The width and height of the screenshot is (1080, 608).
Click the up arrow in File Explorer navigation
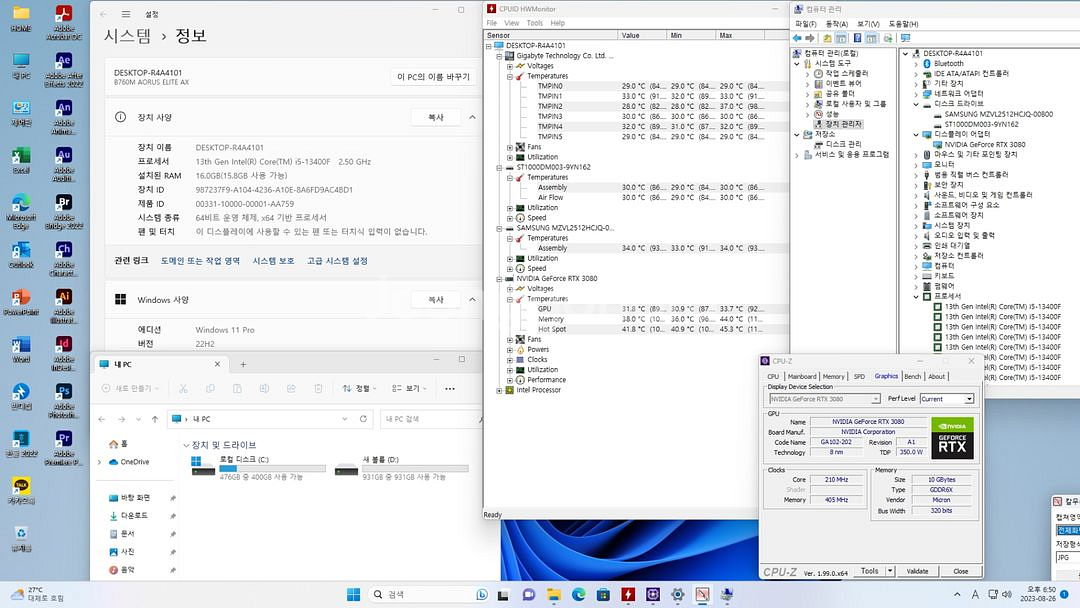155,419
